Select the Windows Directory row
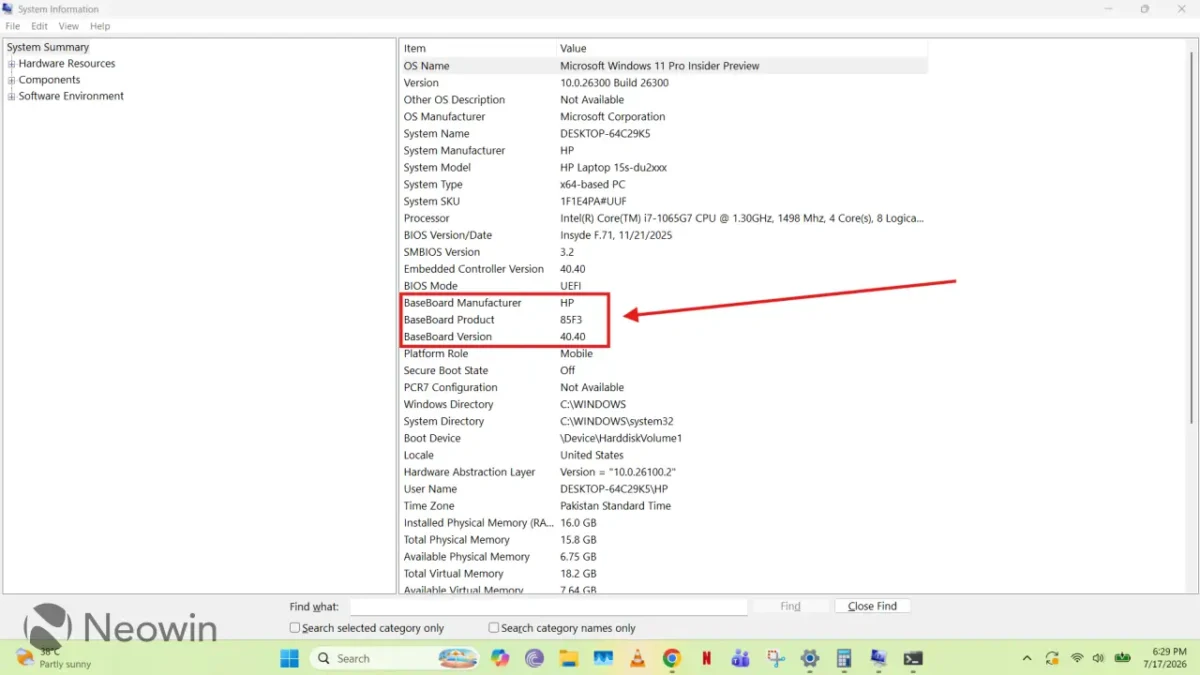 (664, 405)
